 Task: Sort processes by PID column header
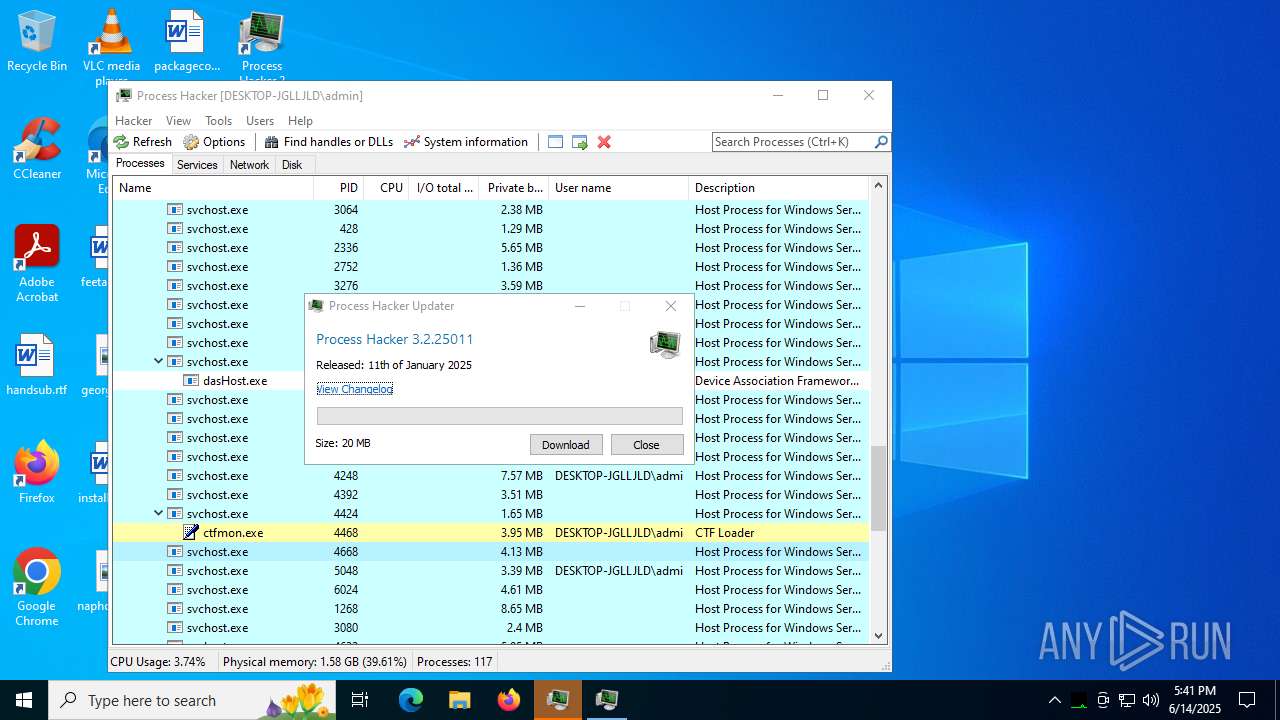pyautogui.click(x=339, y=188)
